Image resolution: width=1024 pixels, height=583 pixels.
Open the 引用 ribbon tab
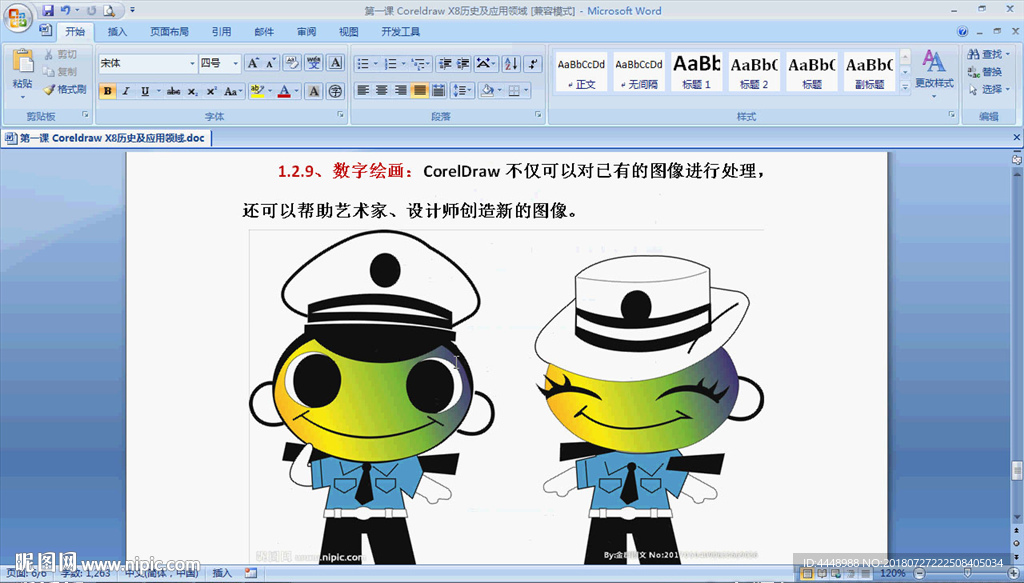click(x=221, y=31)
